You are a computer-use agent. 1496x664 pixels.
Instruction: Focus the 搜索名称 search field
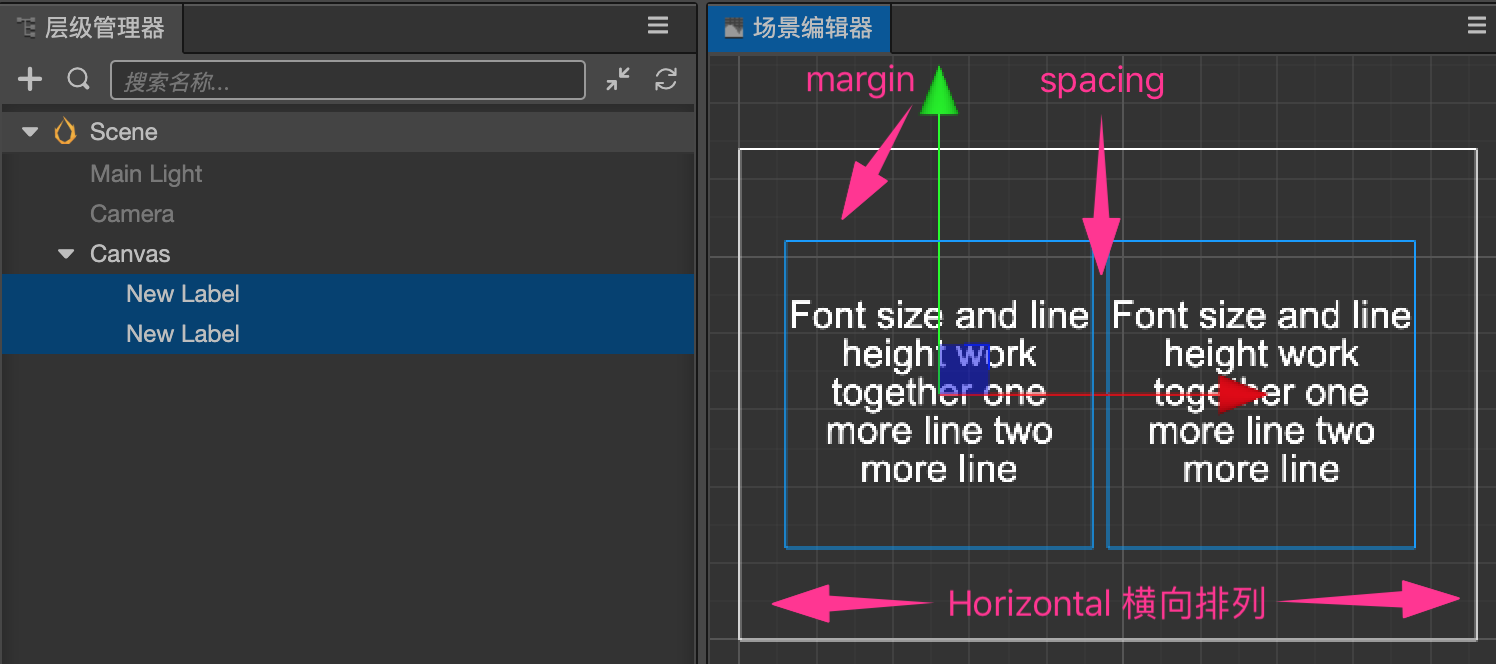pyautogui.click(x=347, y=80)
